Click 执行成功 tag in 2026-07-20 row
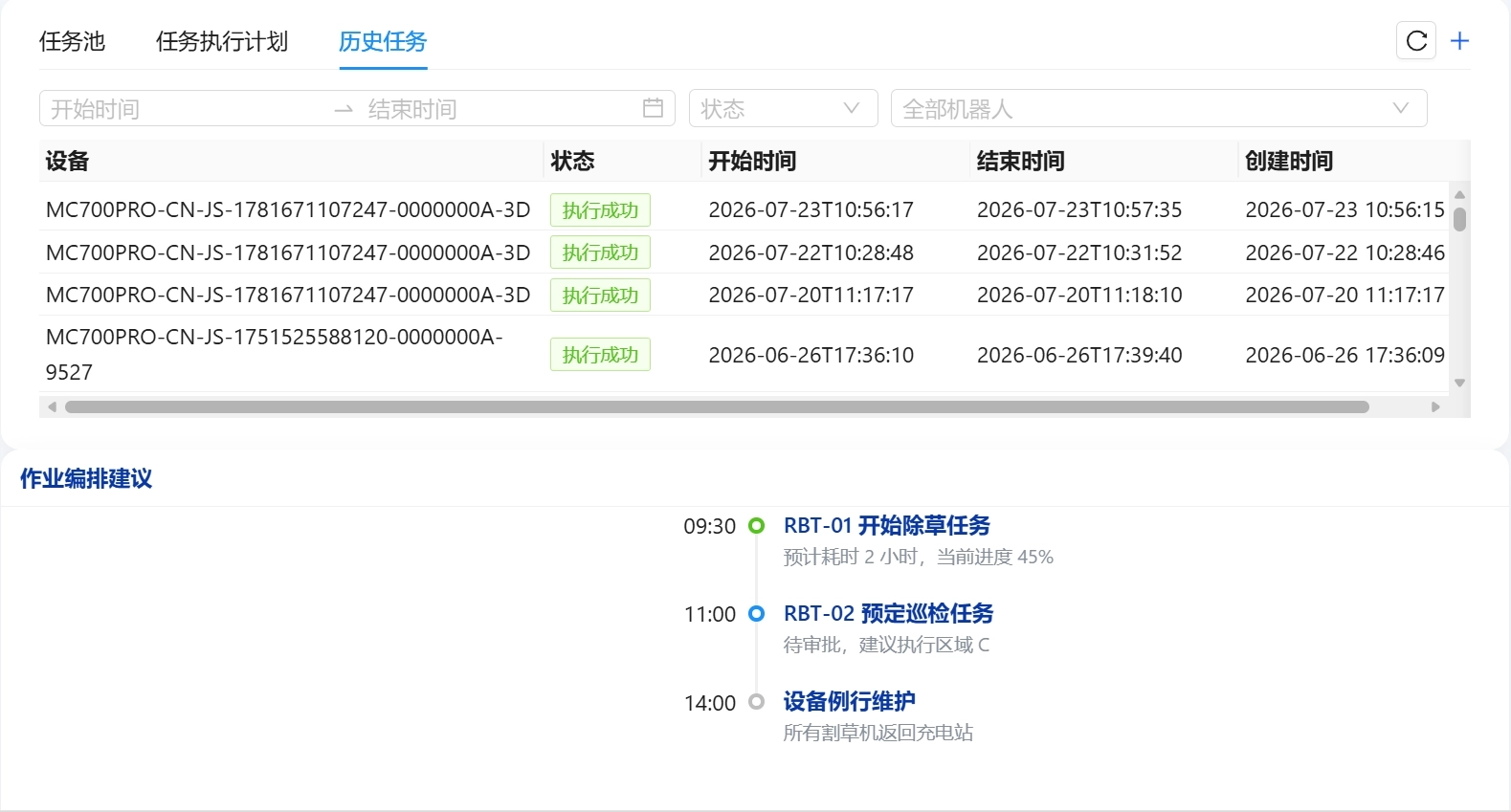Viewport: 1511px width, 812px height. pos(600,295)
